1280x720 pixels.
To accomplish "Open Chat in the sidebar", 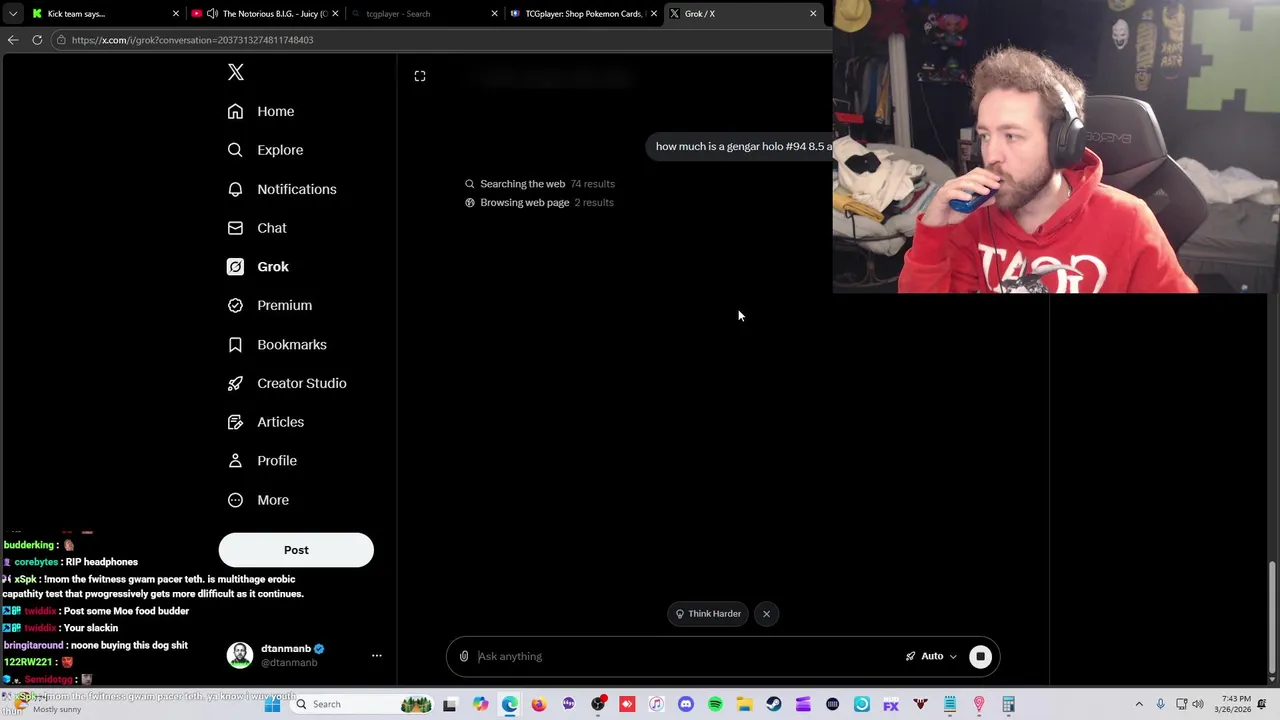I will (x=257, y=228).
